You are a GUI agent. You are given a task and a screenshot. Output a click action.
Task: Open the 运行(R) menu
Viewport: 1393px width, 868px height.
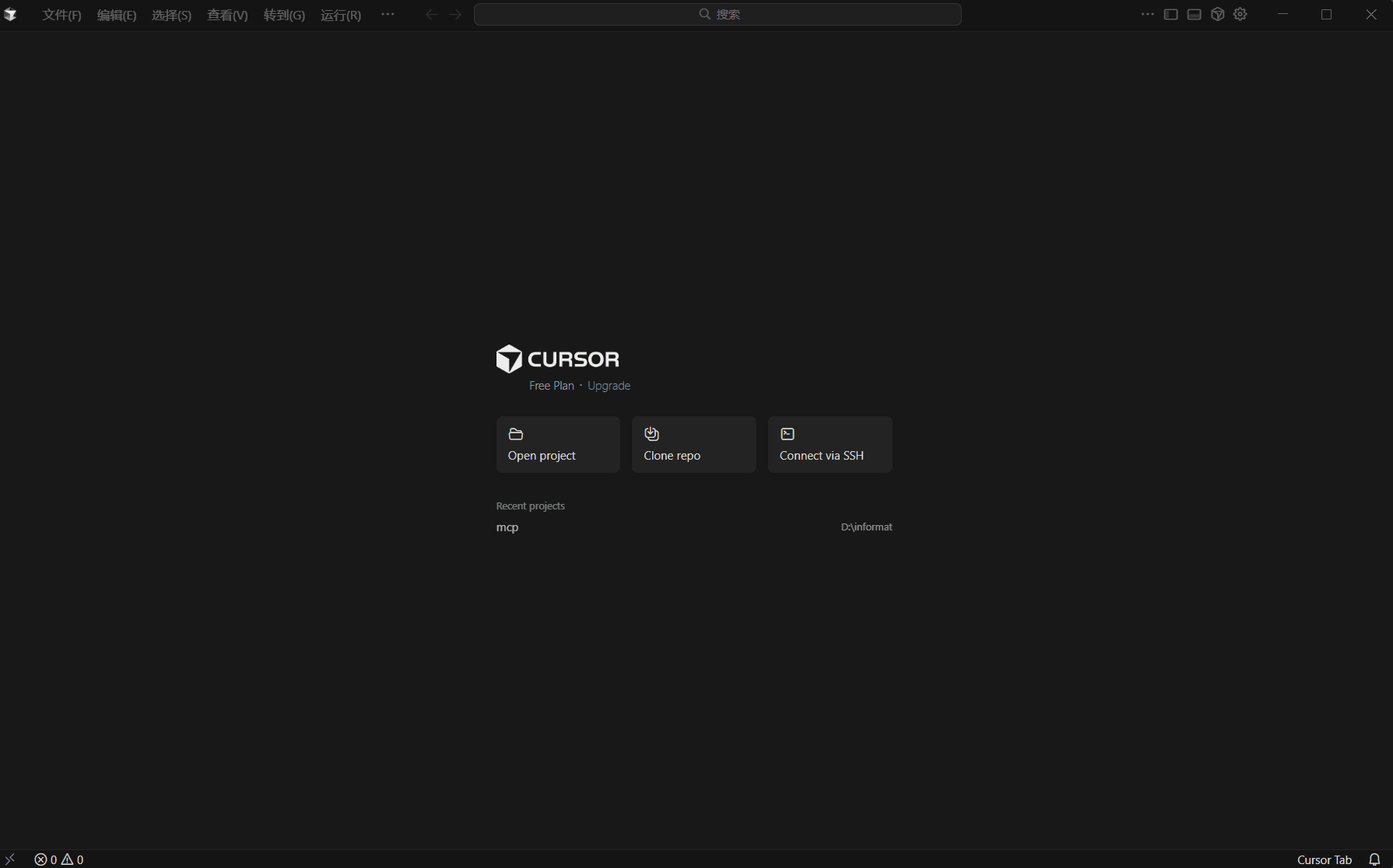340,15
